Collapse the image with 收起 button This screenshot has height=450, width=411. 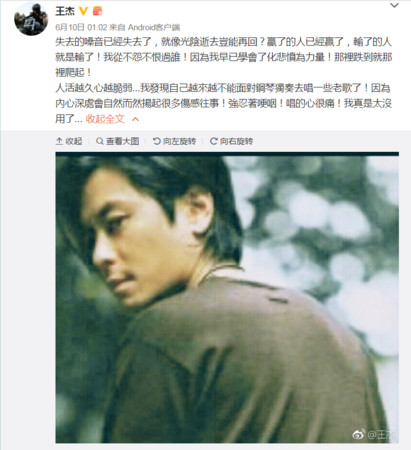pyautogui.click(x=69, y=141)
